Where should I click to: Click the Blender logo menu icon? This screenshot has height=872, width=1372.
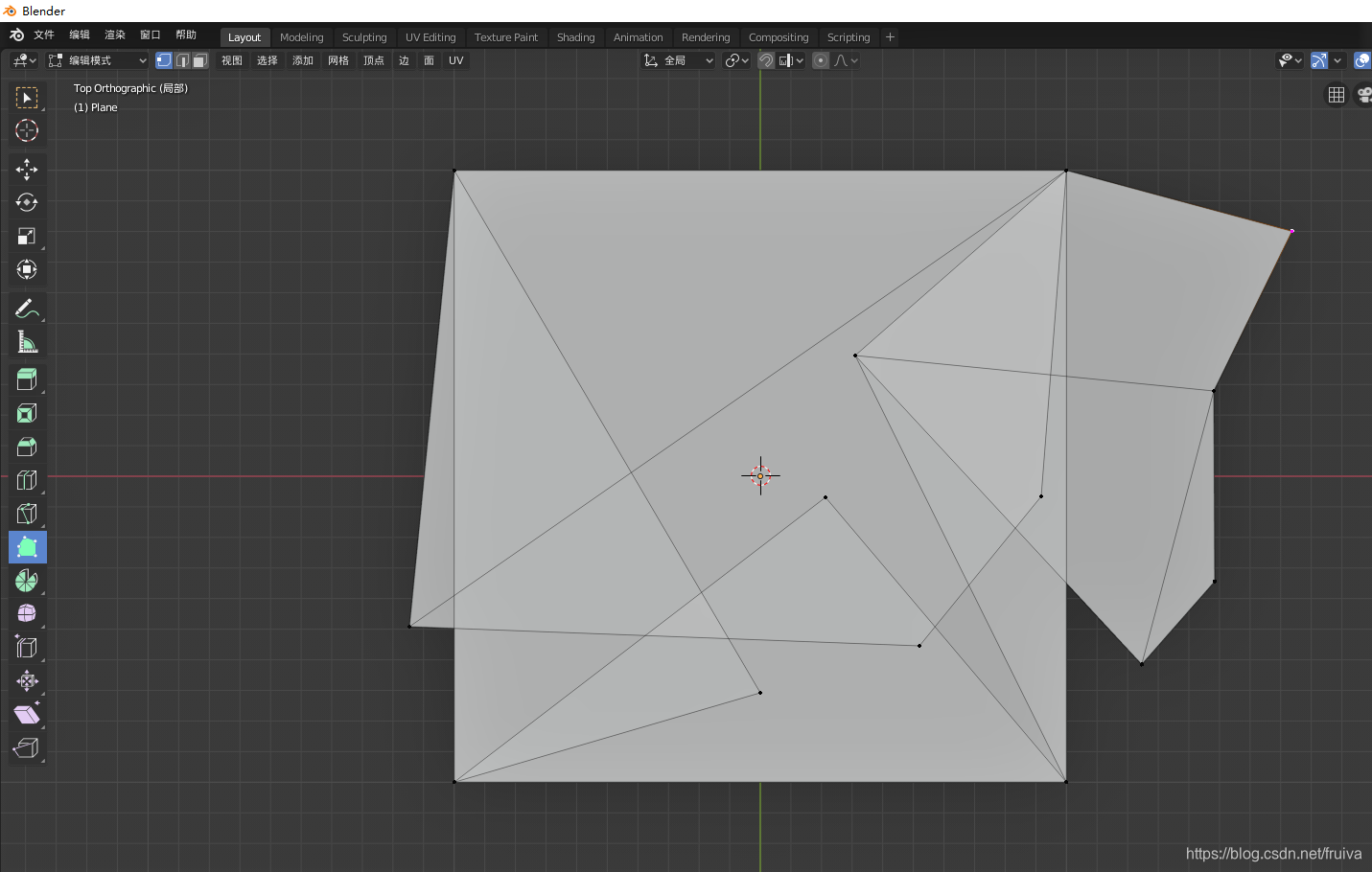click(x=16, y=35)
